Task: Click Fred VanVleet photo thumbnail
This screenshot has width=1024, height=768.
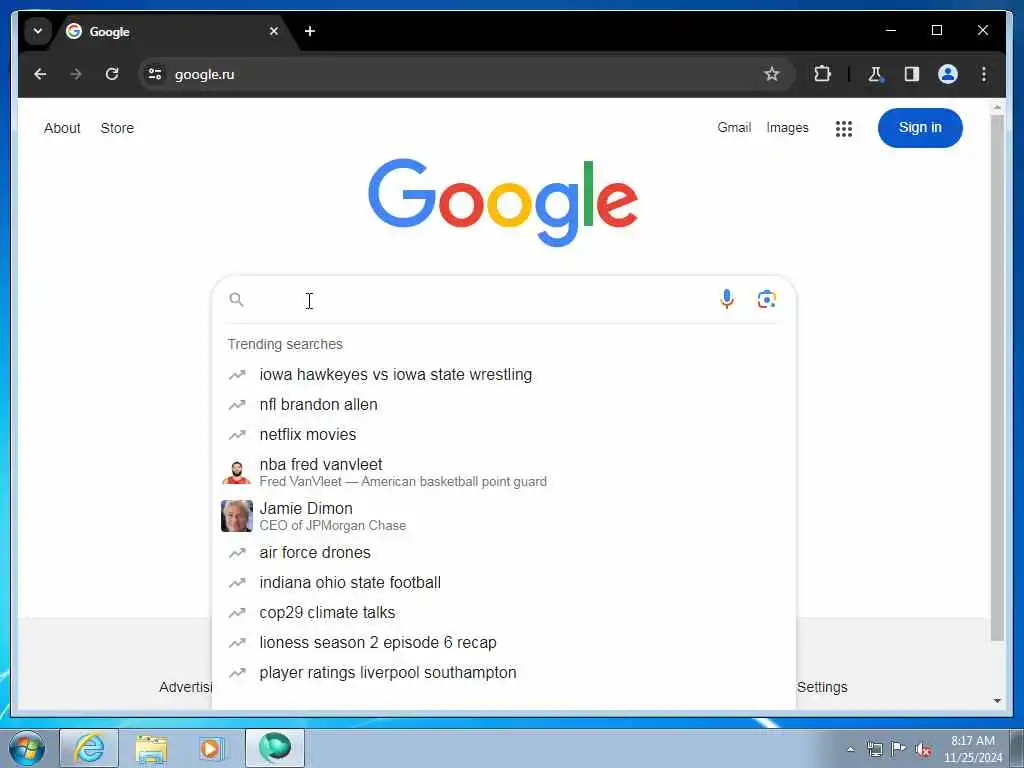Action: [x=236, y=472]
